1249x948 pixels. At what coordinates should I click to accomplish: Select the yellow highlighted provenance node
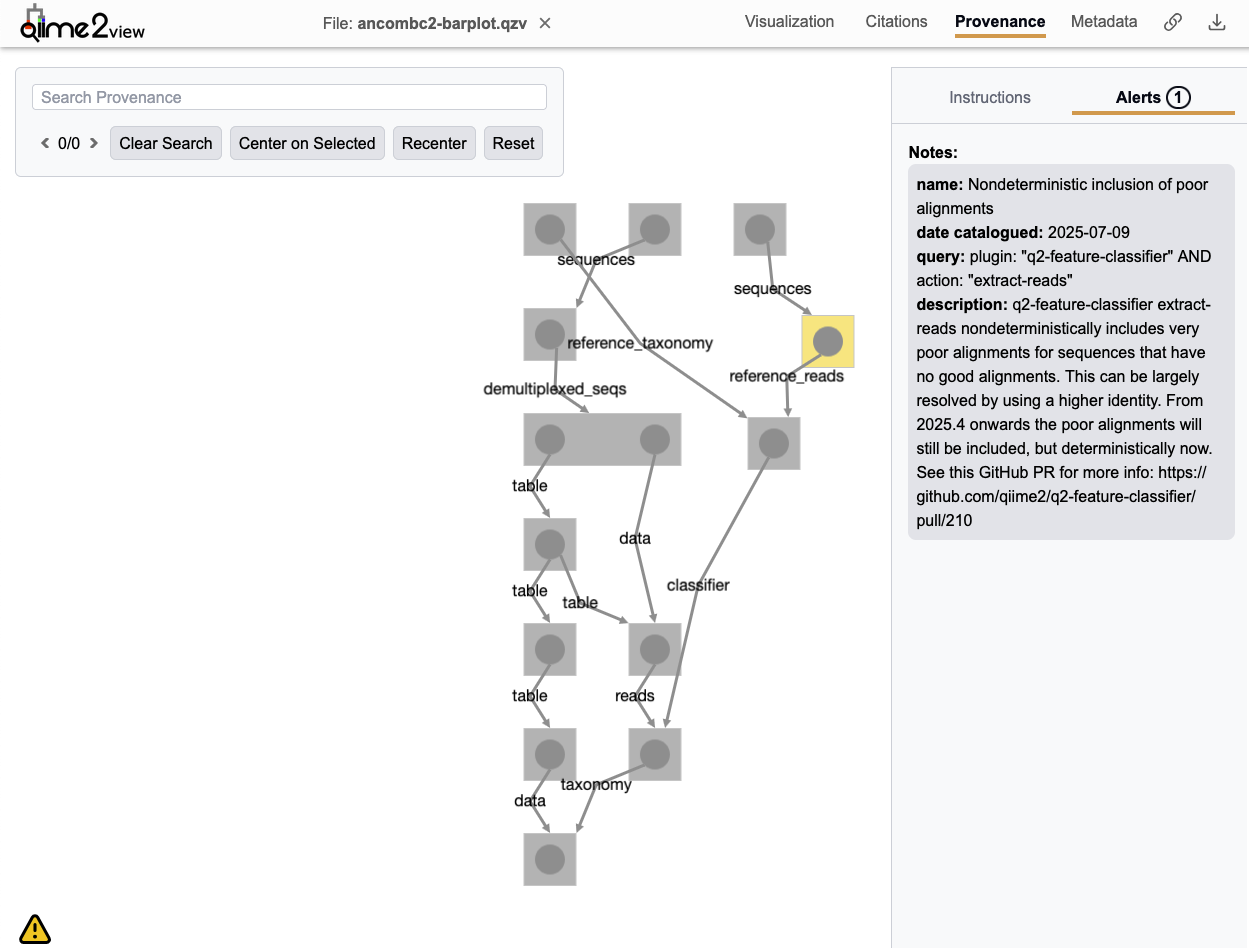(x=827, y=342)
